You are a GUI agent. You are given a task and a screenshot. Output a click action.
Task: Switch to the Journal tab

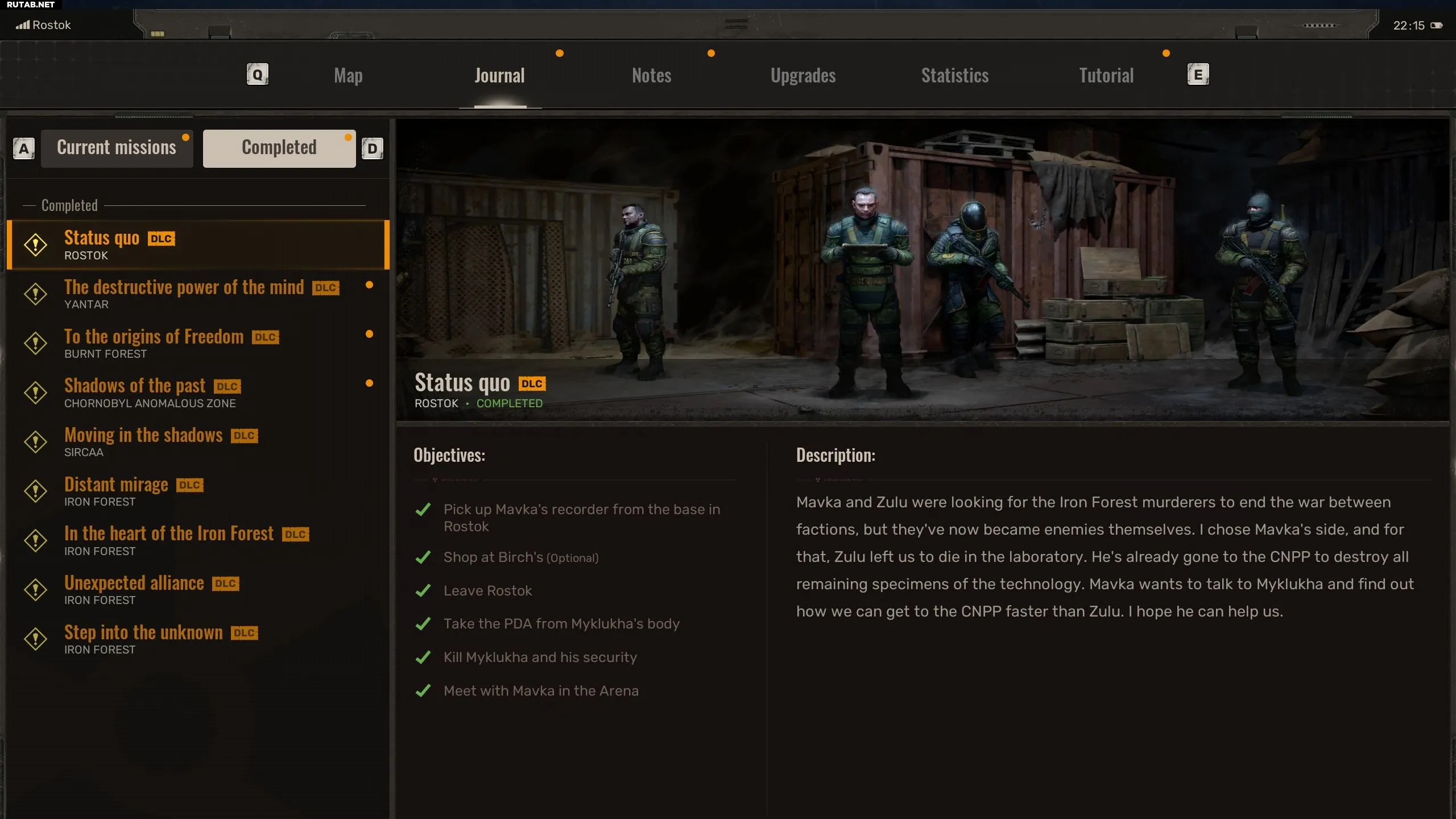click(x=499, y=75)
